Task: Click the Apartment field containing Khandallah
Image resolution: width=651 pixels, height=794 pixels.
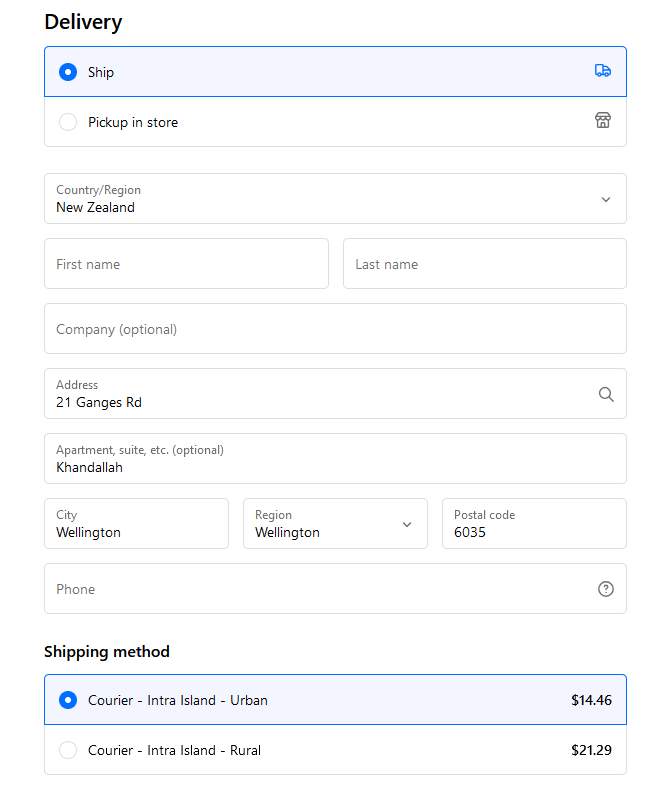Action: point(335,458)
